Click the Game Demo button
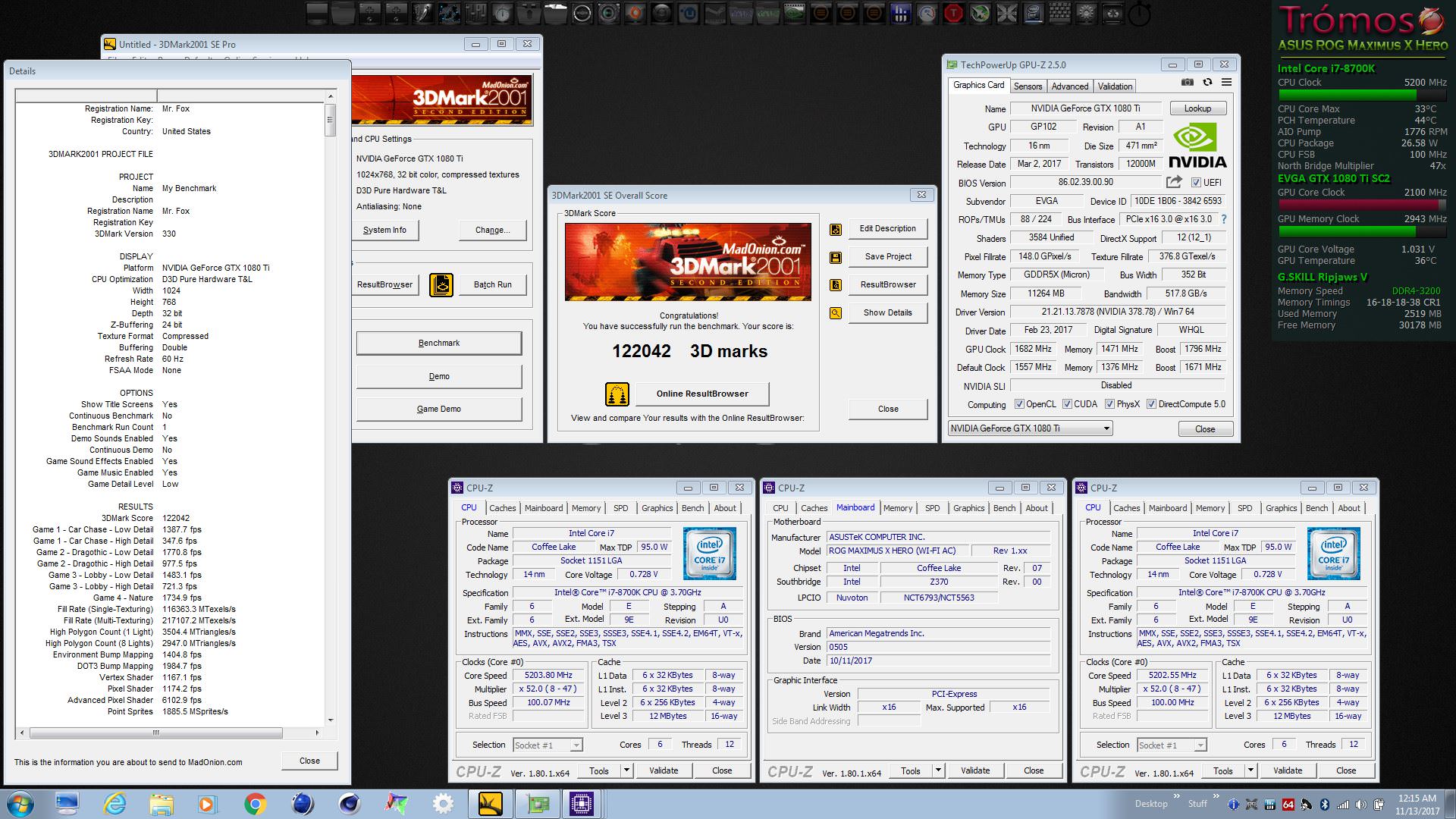Viewport: 1456px width, 819px height. pyautogui.click(x=439, y=409)
